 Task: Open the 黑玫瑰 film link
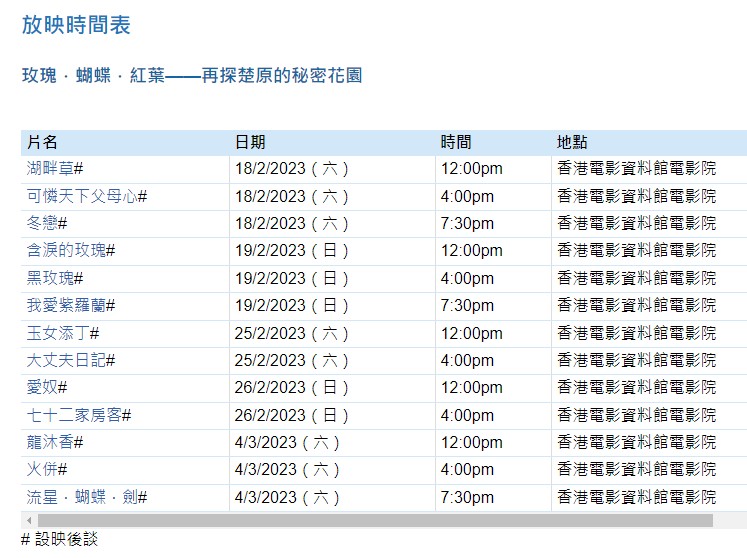[x=50, y=279]
